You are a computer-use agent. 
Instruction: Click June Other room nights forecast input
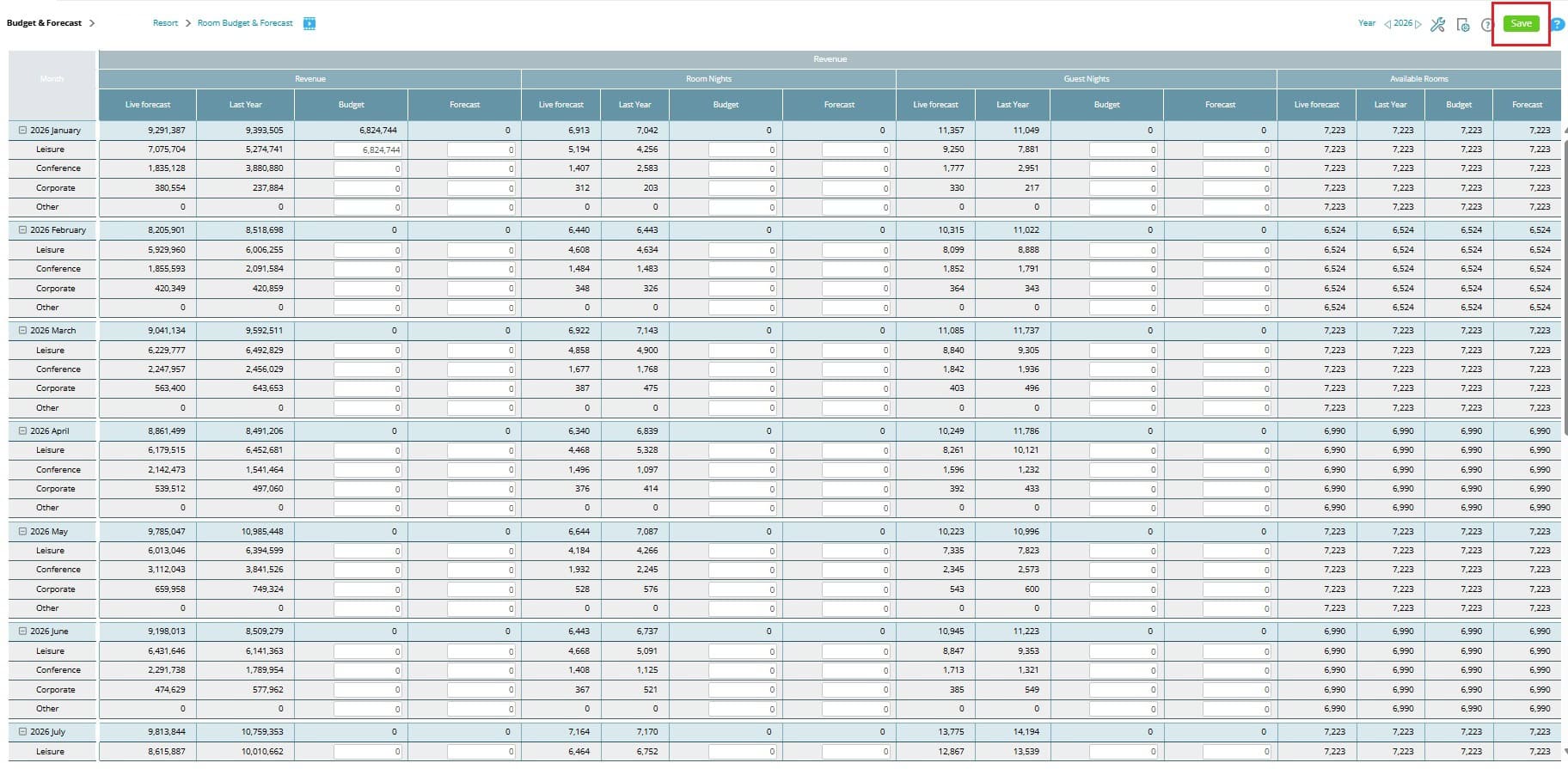(x=856, y=709)
